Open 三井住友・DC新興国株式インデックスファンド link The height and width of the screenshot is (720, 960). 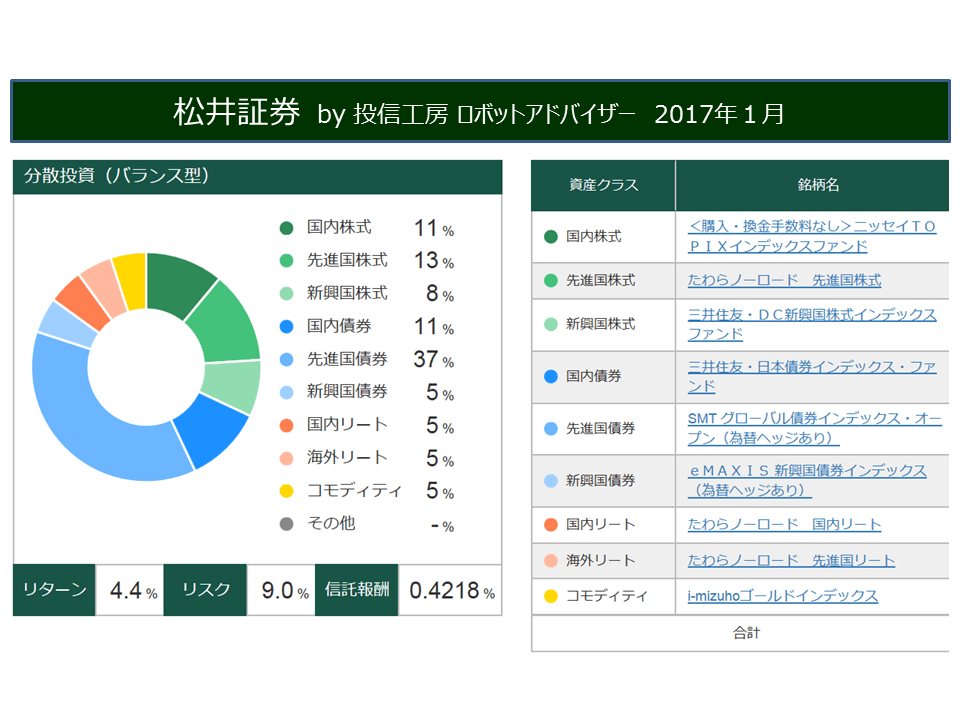pyautogui.click(x=812, y=324)
